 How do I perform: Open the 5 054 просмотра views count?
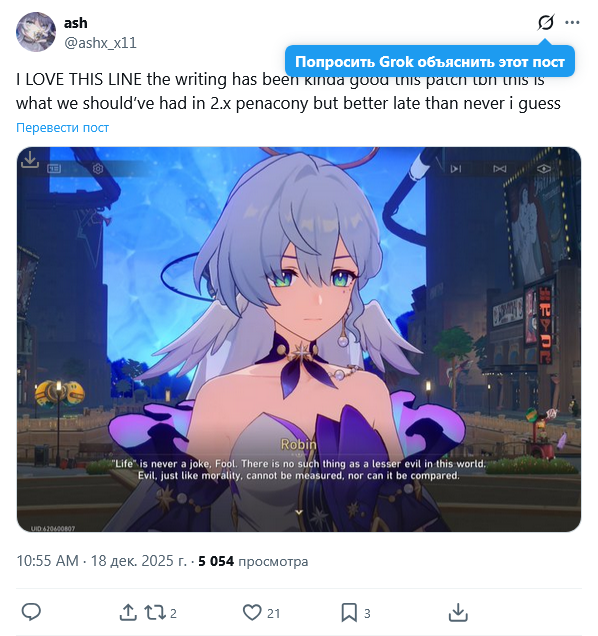(253, 561)
